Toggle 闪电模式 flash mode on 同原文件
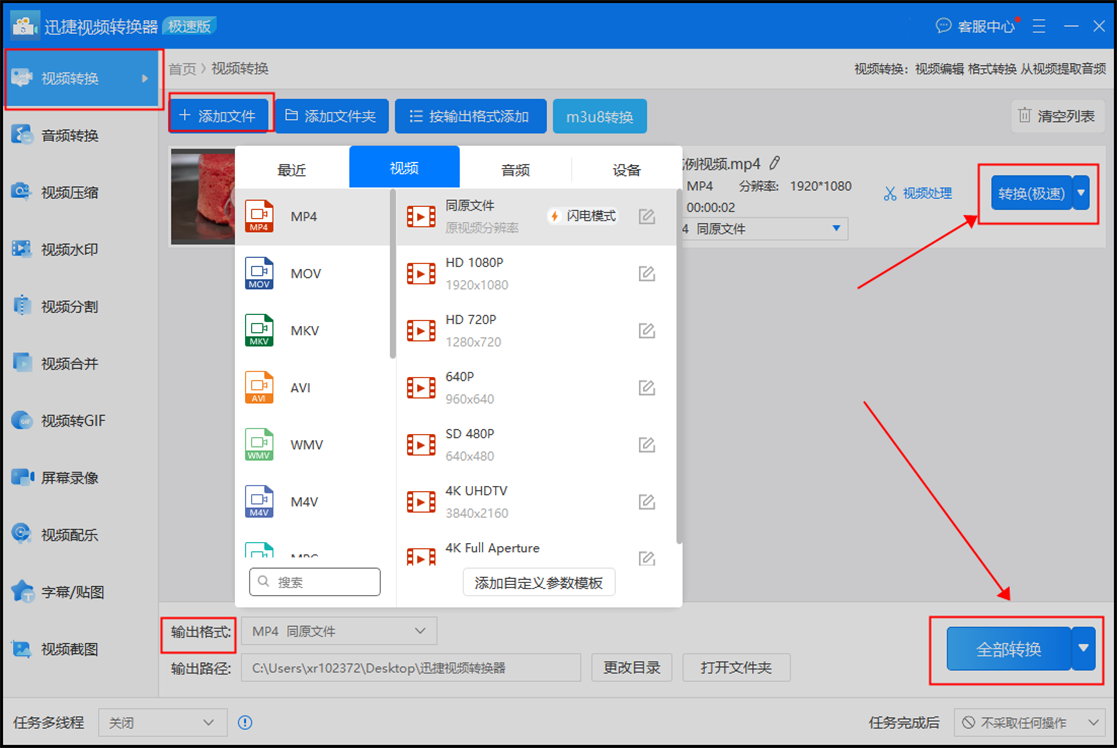 (x=582, y=214)
